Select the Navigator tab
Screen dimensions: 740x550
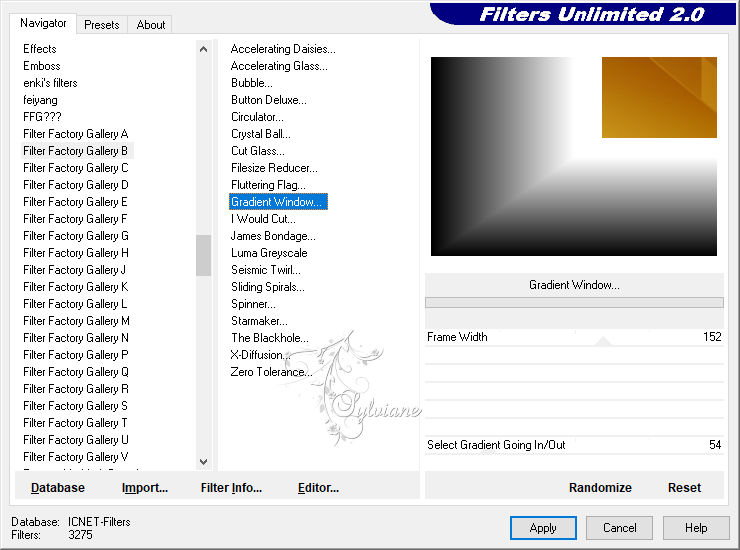pos(43,23)
